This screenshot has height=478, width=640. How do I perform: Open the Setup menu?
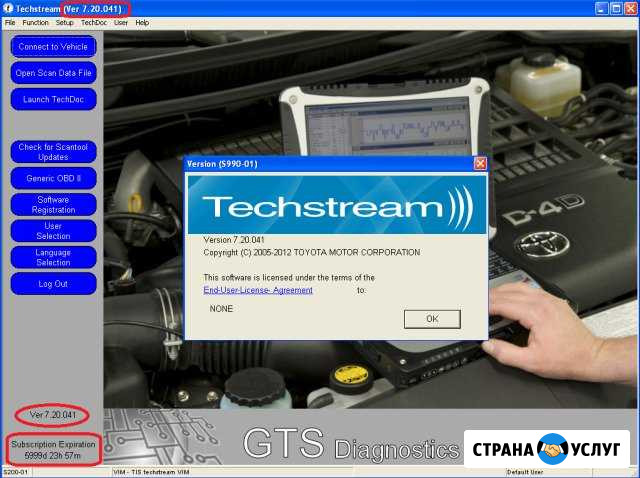pyautogui.click(x=64, y=22)
